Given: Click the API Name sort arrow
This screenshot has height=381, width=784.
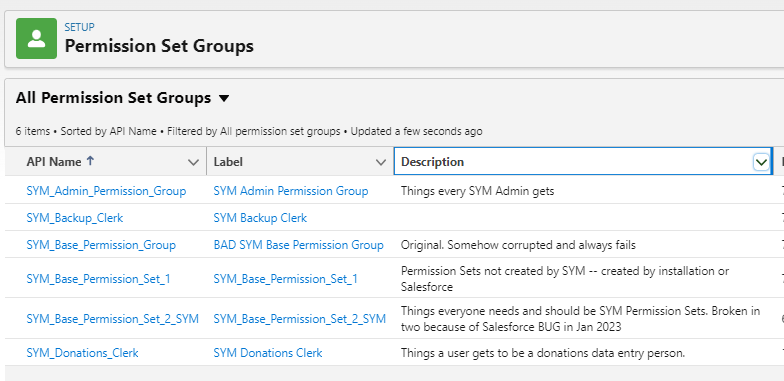Looking at the screenshot, I should click(x=90, y=161).
